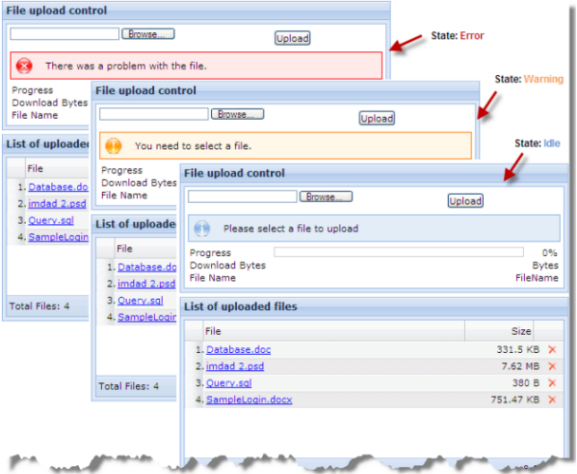The height and width of the screenshot is (474, 577).
Task: Open SampleLogin link in Error panel list
Action: tap(58, 237)
